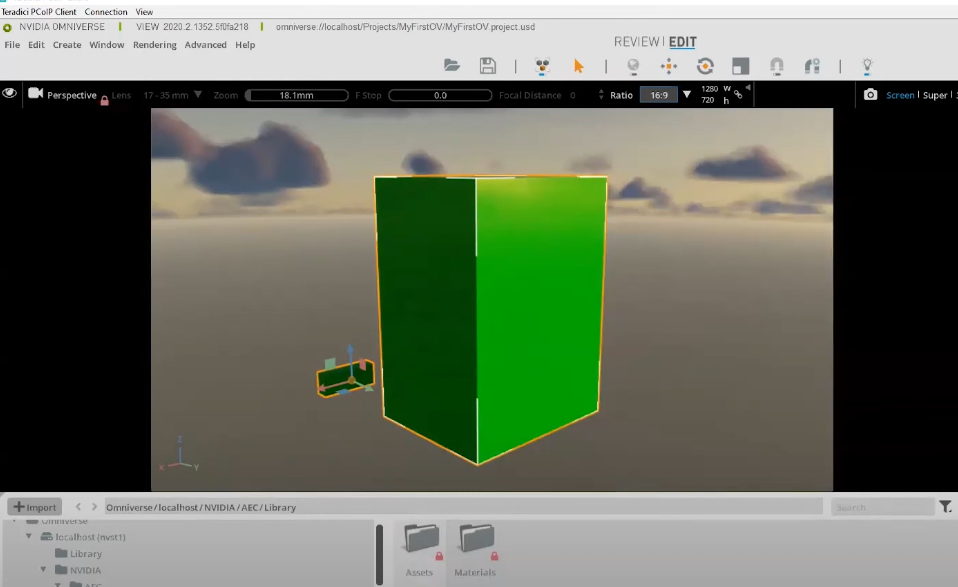Click the content browser path field

(463, 507)
